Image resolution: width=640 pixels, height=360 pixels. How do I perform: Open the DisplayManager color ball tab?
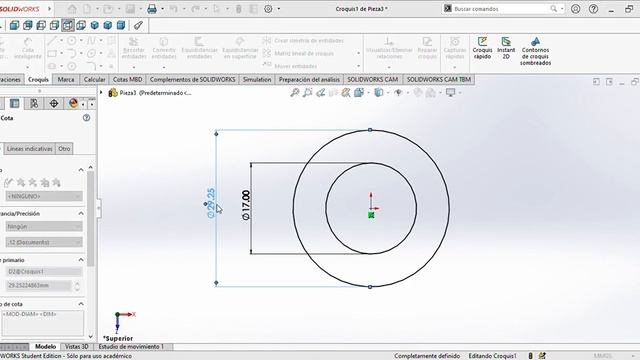73,103
